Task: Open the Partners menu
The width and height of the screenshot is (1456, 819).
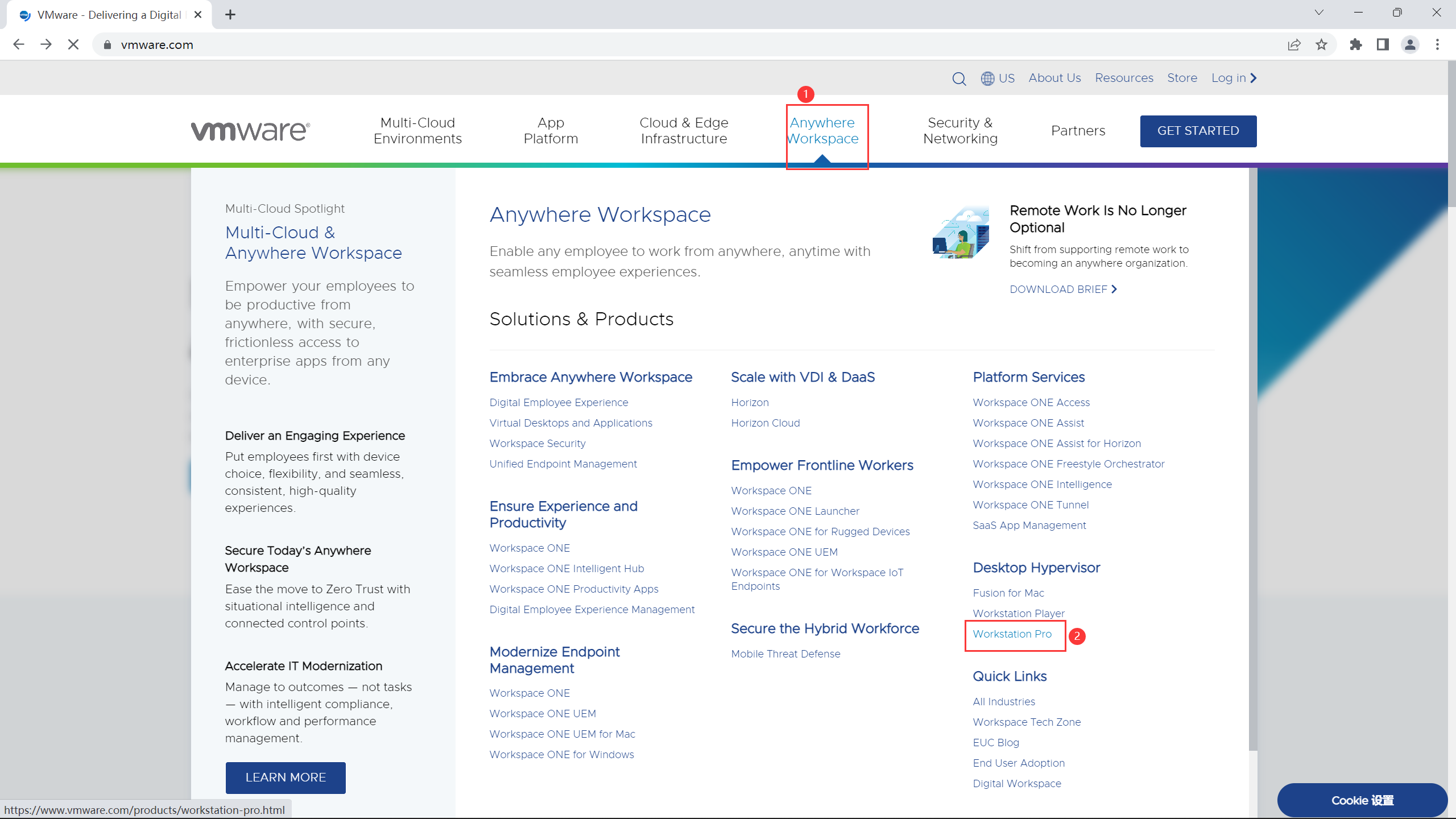Action: point(1078,131)
